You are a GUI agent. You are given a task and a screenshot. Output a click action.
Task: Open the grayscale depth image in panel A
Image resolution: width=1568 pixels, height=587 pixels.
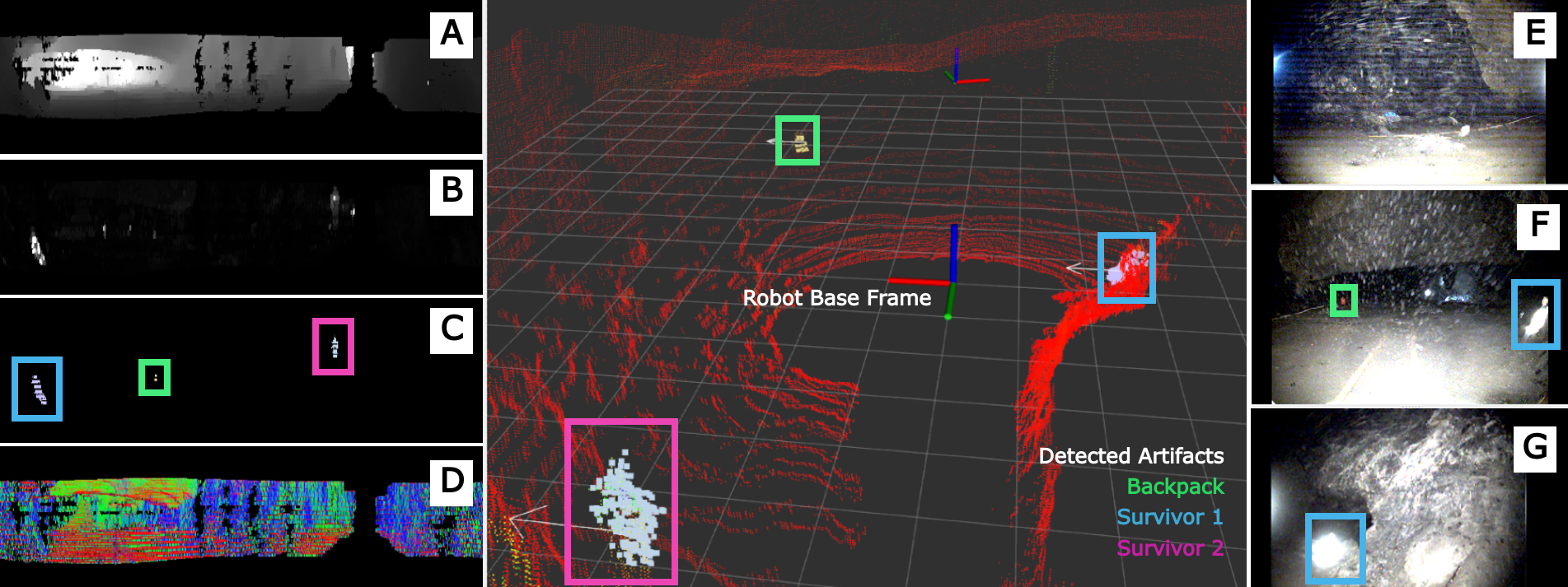point(241,77)
